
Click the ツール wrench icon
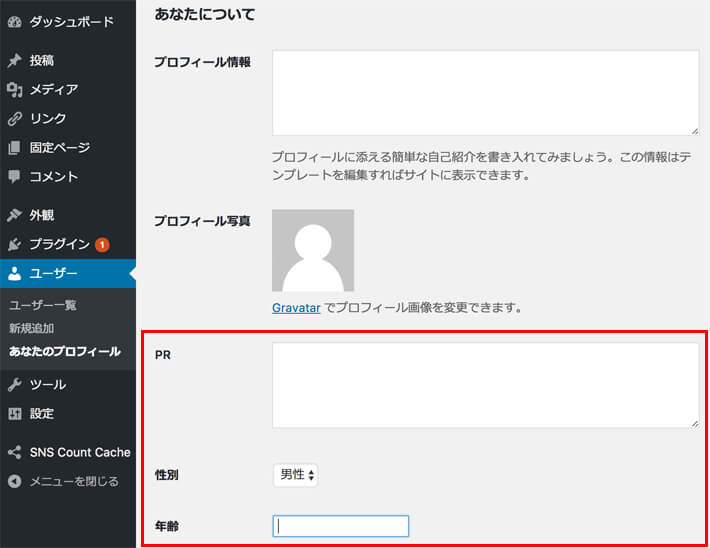click(x=15, y=385)
